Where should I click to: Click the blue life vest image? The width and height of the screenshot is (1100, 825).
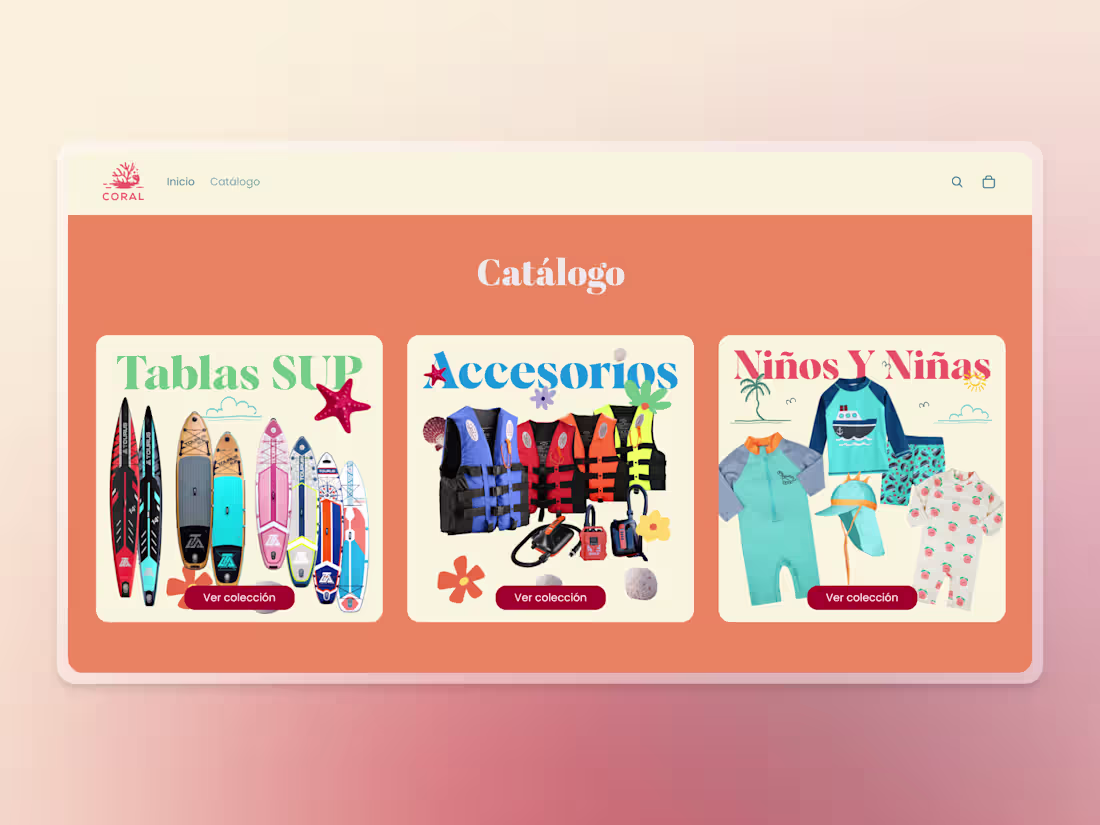point(483,469)
